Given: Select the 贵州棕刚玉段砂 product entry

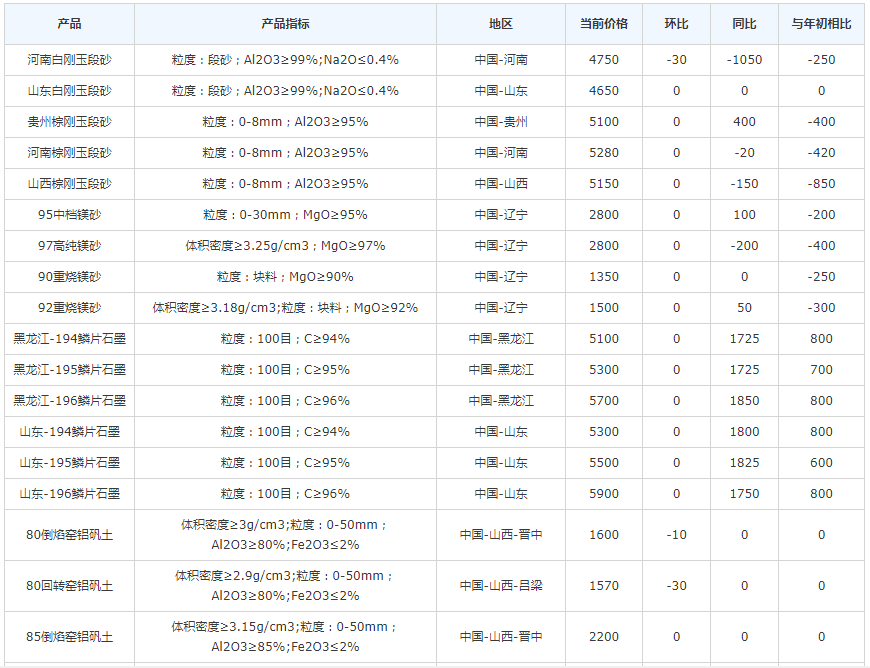Looking at the screenshot, I should 69,122.
